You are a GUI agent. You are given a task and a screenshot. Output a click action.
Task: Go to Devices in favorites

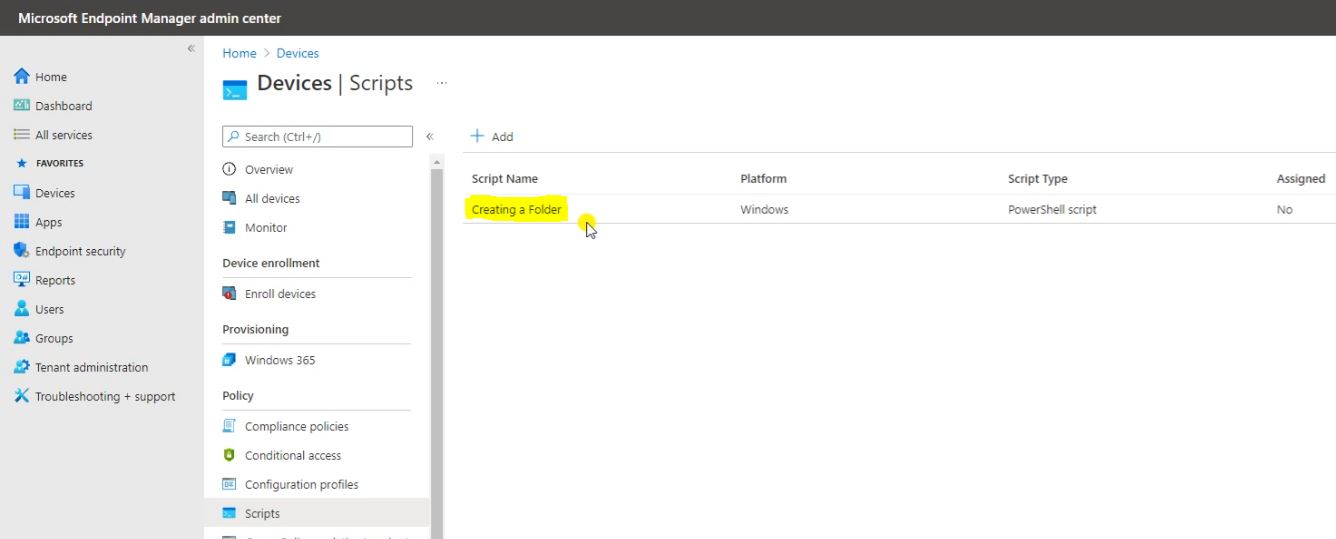tap(55, 193)
